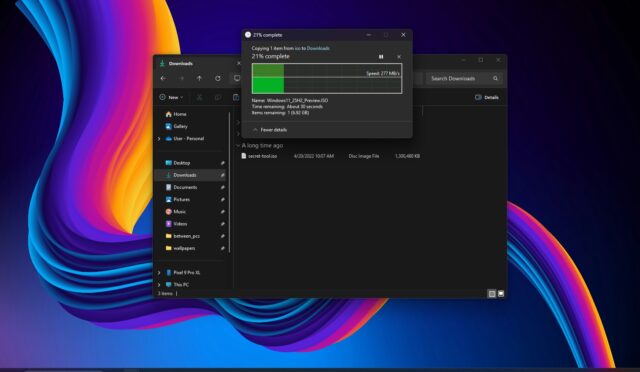The image size is (640, 372).
Task: Select This PC in the sidebar
Action: pos(177,285)
